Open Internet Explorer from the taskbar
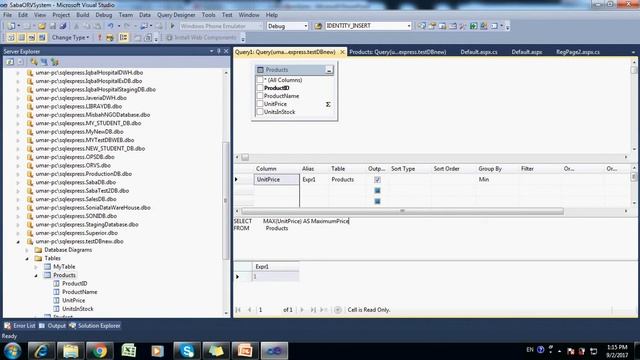The height and width of the screenshot is (360, 640). (41, 351)
